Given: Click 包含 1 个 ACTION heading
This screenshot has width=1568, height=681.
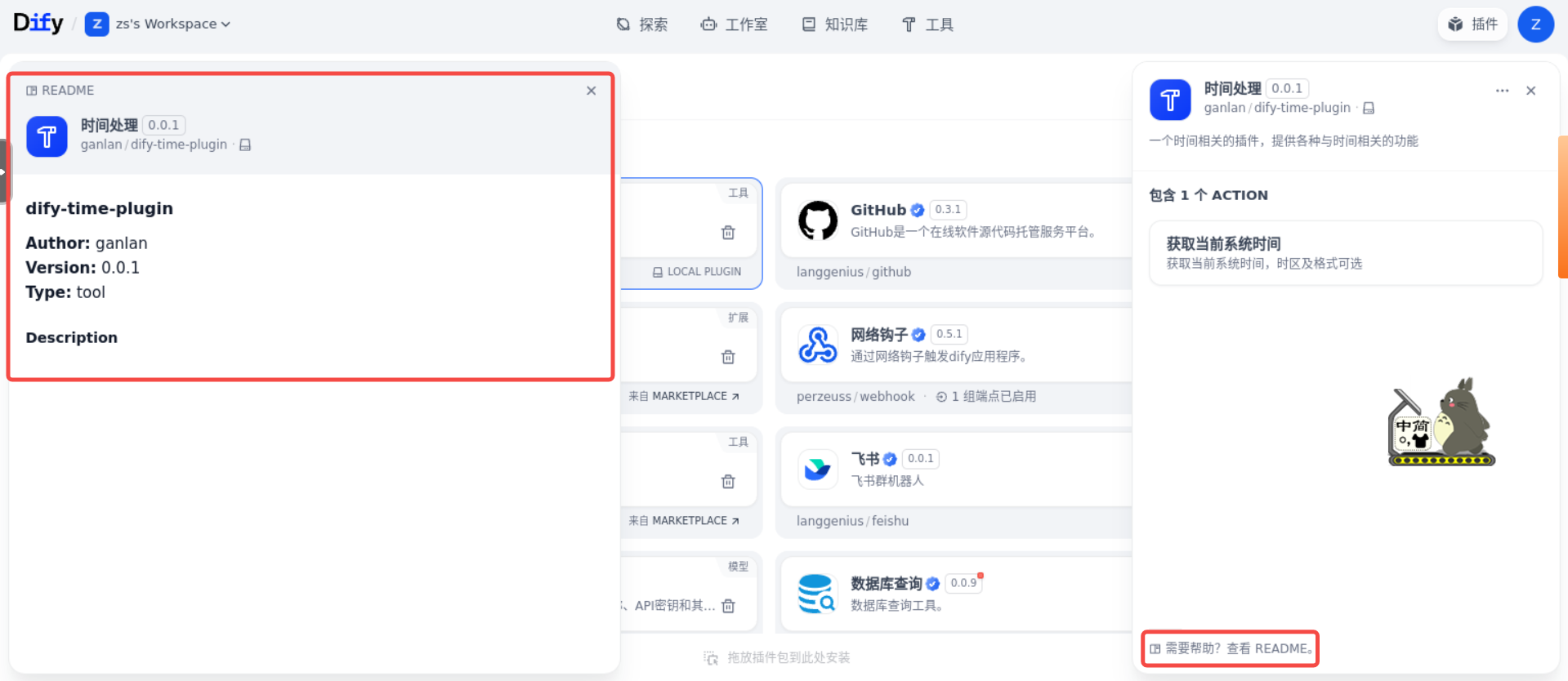Looking at the screenshot, I should [x=1208, y=195].
